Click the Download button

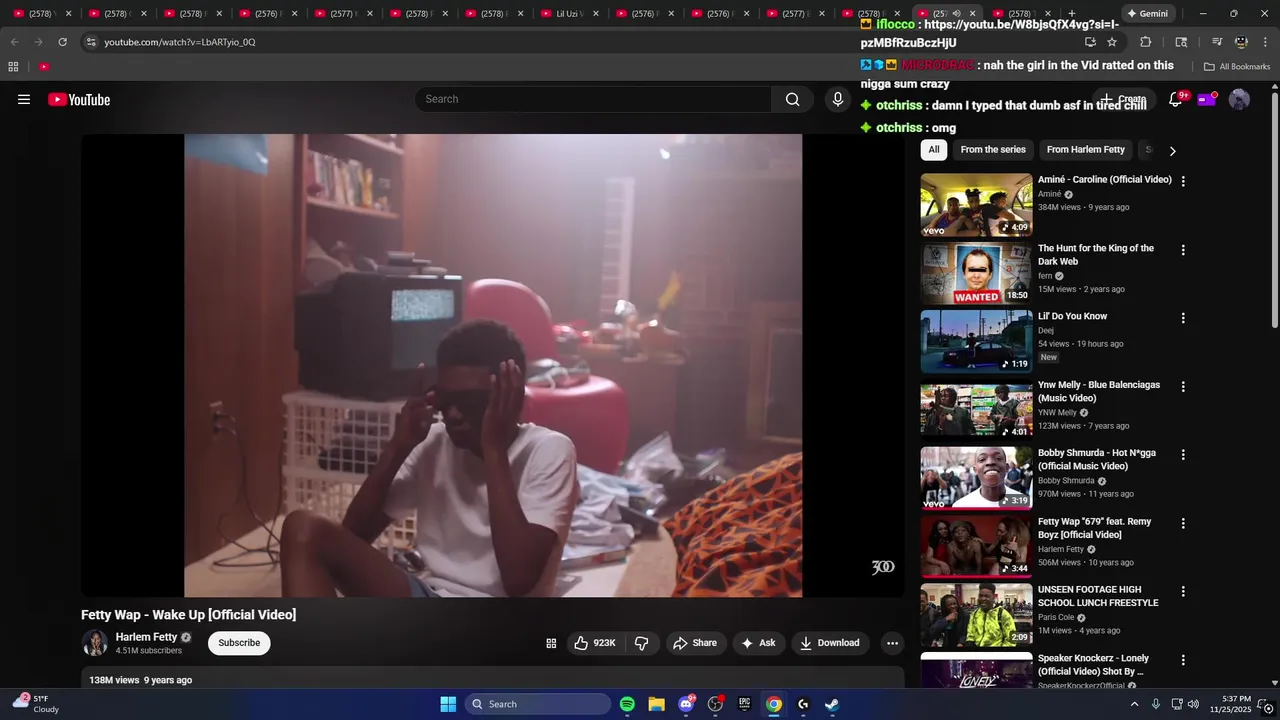click(829, 643)
